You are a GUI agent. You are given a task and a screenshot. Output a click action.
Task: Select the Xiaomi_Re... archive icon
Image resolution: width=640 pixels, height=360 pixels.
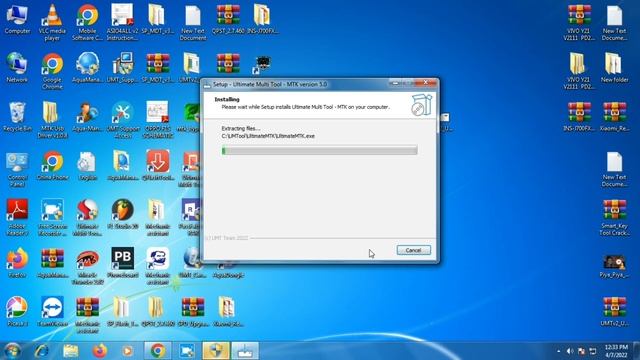point(614,117)
